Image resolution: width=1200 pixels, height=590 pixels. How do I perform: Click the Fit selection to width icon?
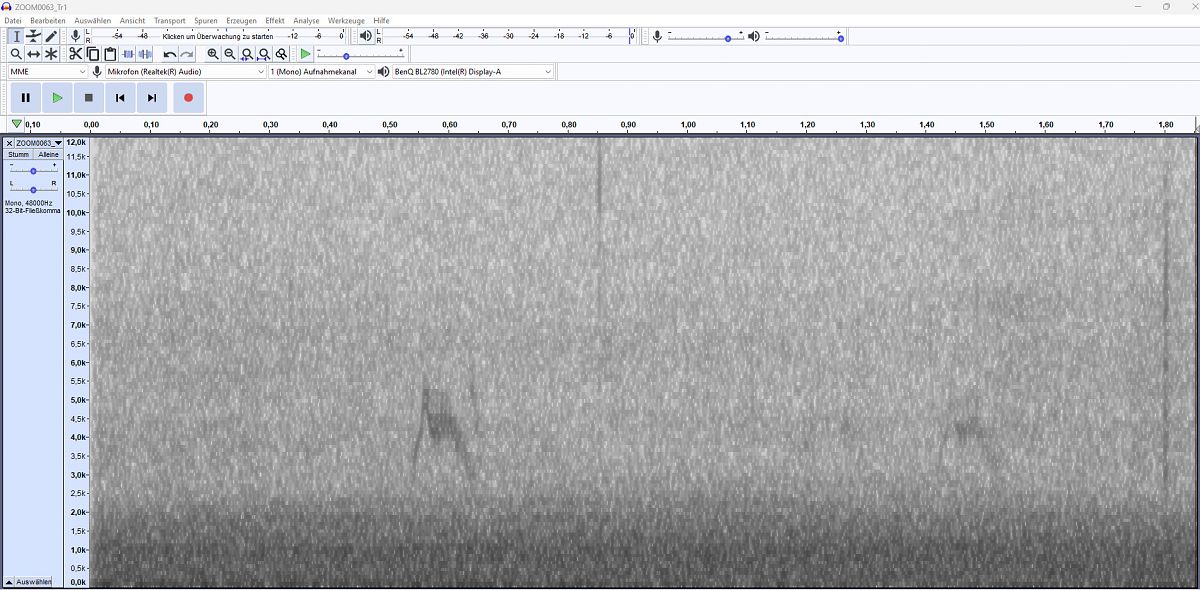[247, 54]
